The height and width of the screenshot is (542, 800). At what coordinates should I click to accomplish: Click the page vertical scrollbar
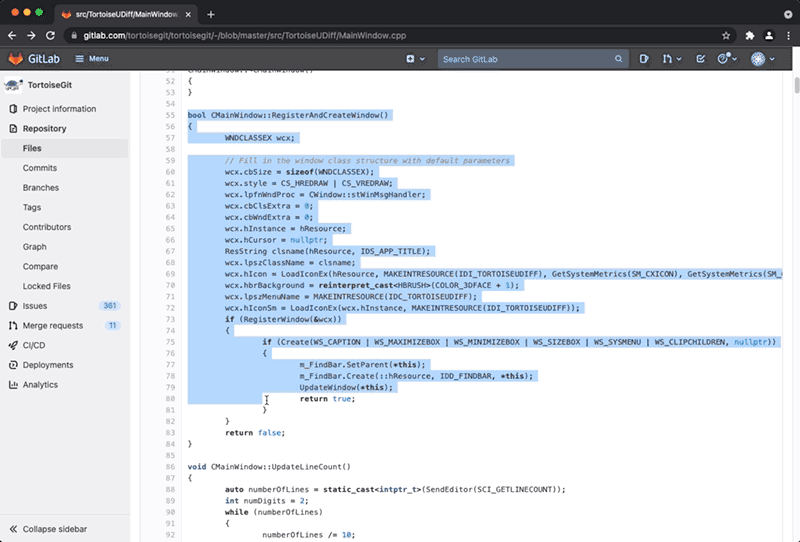[x=796, y=306]
